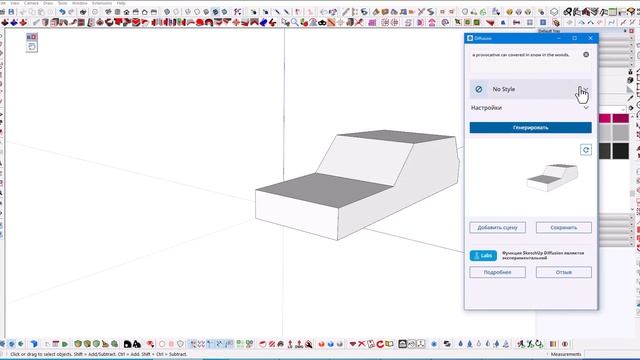The width and height of the screenshot is (640, 360).
Task: Switch to Front view
Action: click(127, 11)
